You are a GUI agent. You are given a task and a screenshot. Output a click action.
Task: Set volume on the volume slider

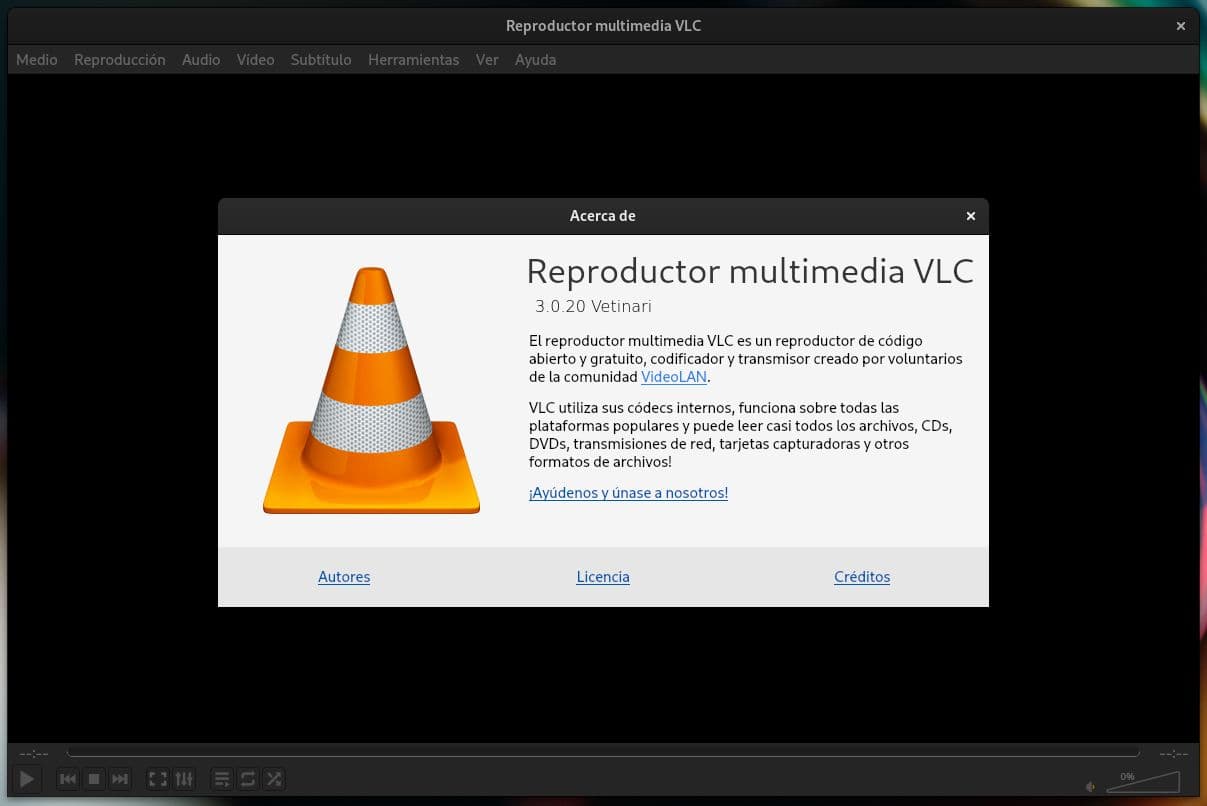coord(1143,781)
